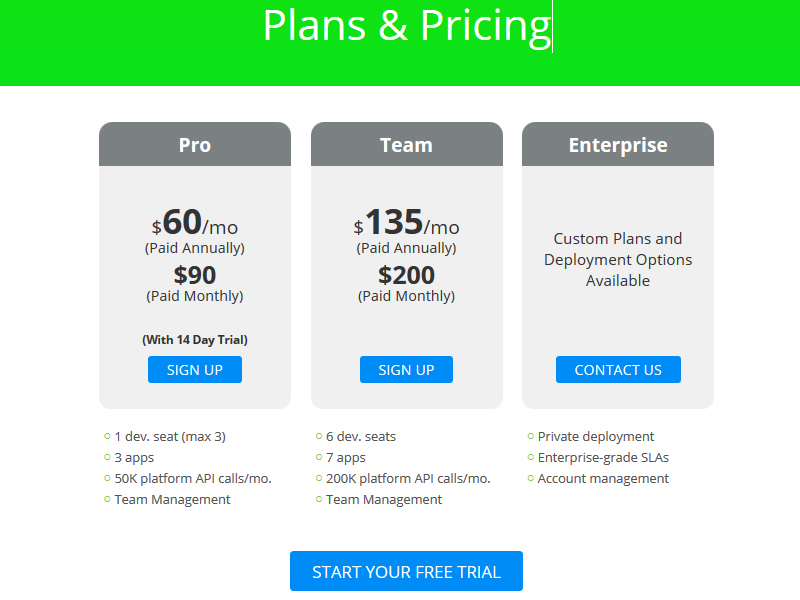800x600 pixels.
Task: Click START YOUR FREE TRIAL
Action: tap(406, 571)
